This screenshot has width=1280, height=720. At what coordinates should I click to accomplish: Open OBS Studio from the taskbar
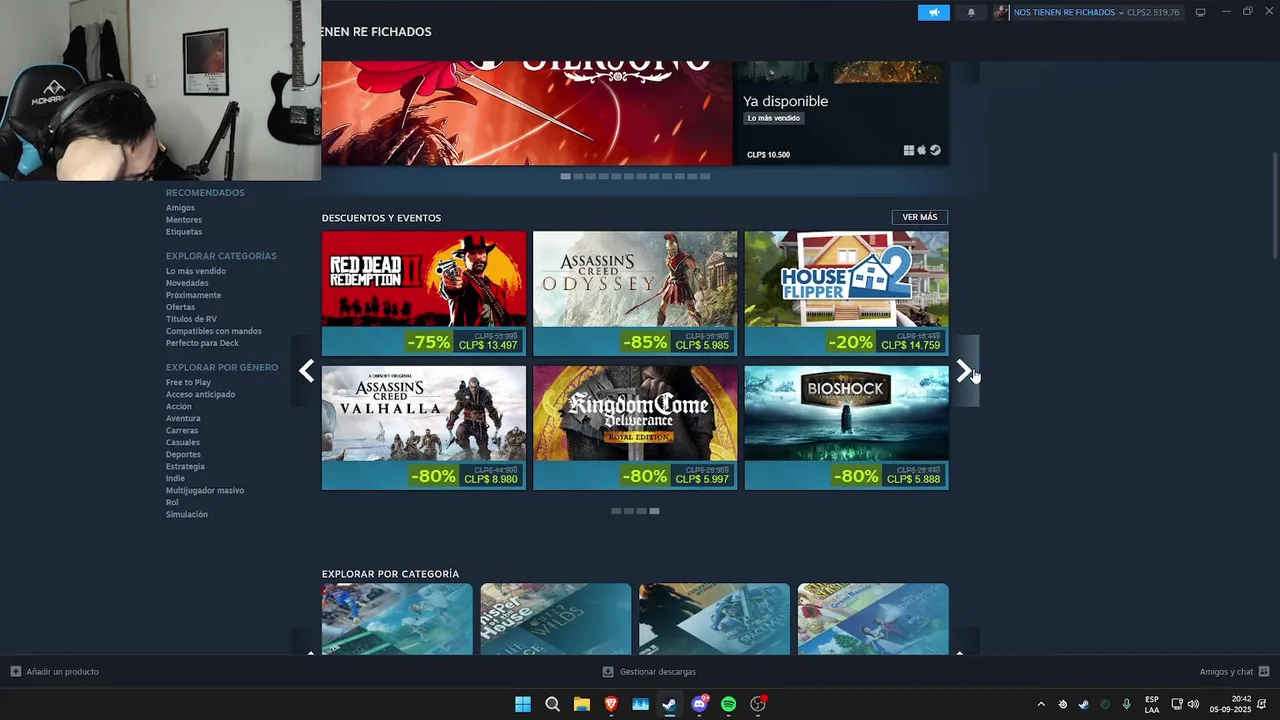pyautogui.click(x=758, y=704)
